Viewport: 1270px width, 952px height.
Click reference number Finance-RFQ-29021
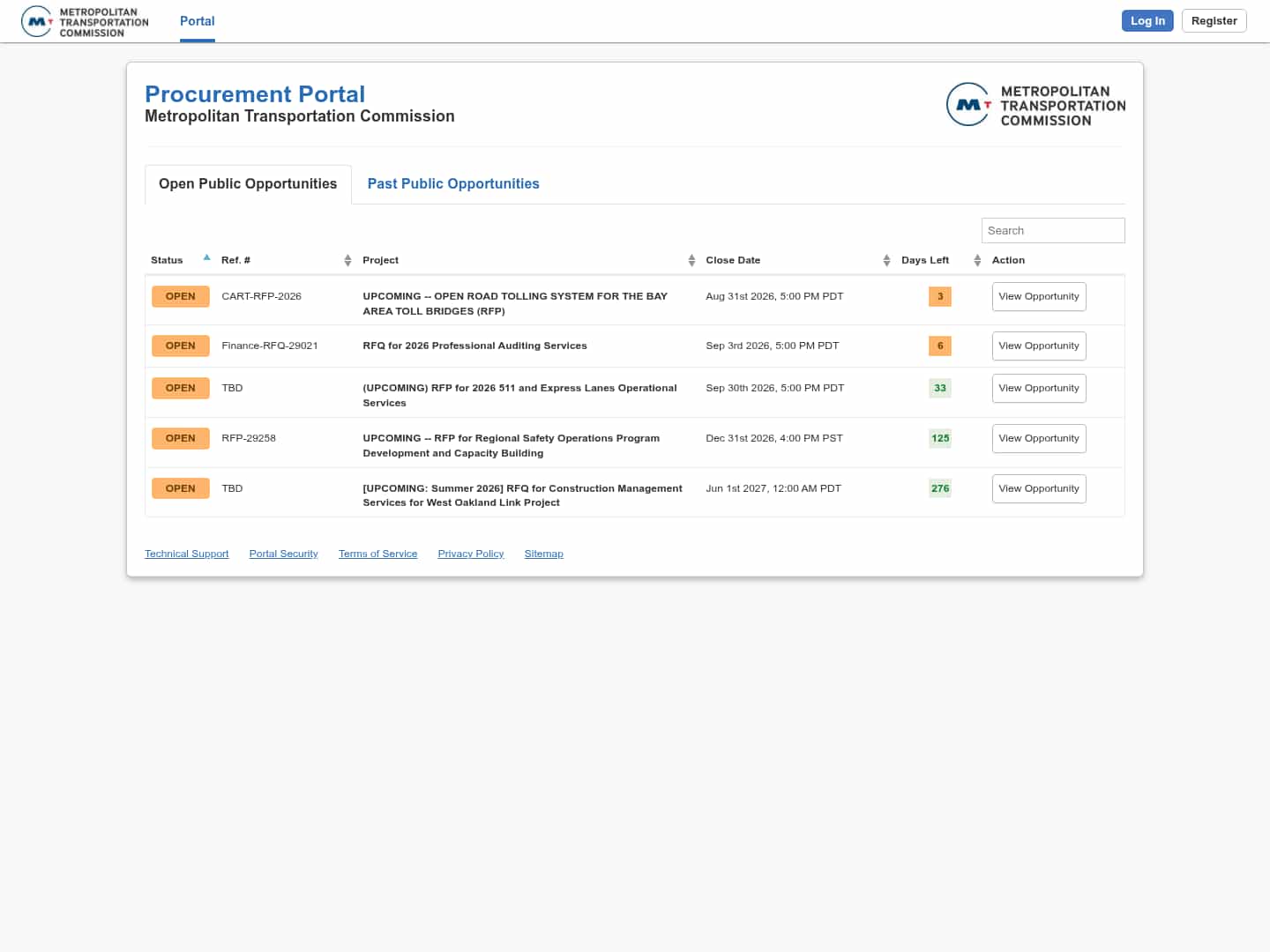click(x=270, y=346)
